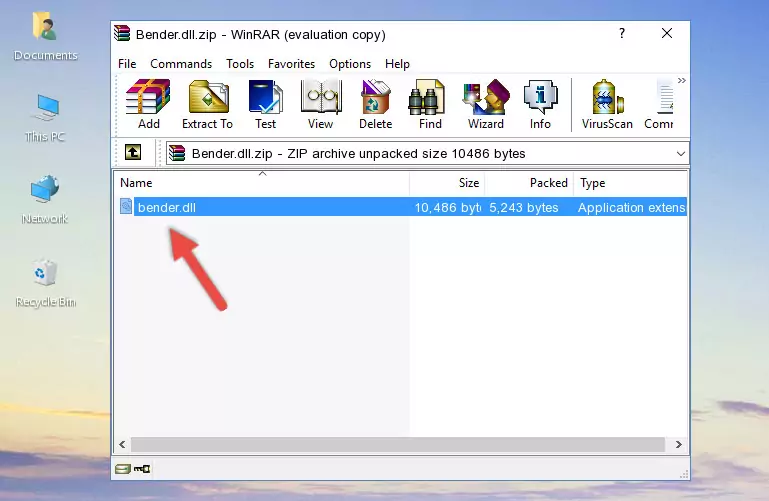The width and height of the screenshot is (769, 501).
Task: Open the Help menu
Action: pyautogui.click(x=397, y=64)
